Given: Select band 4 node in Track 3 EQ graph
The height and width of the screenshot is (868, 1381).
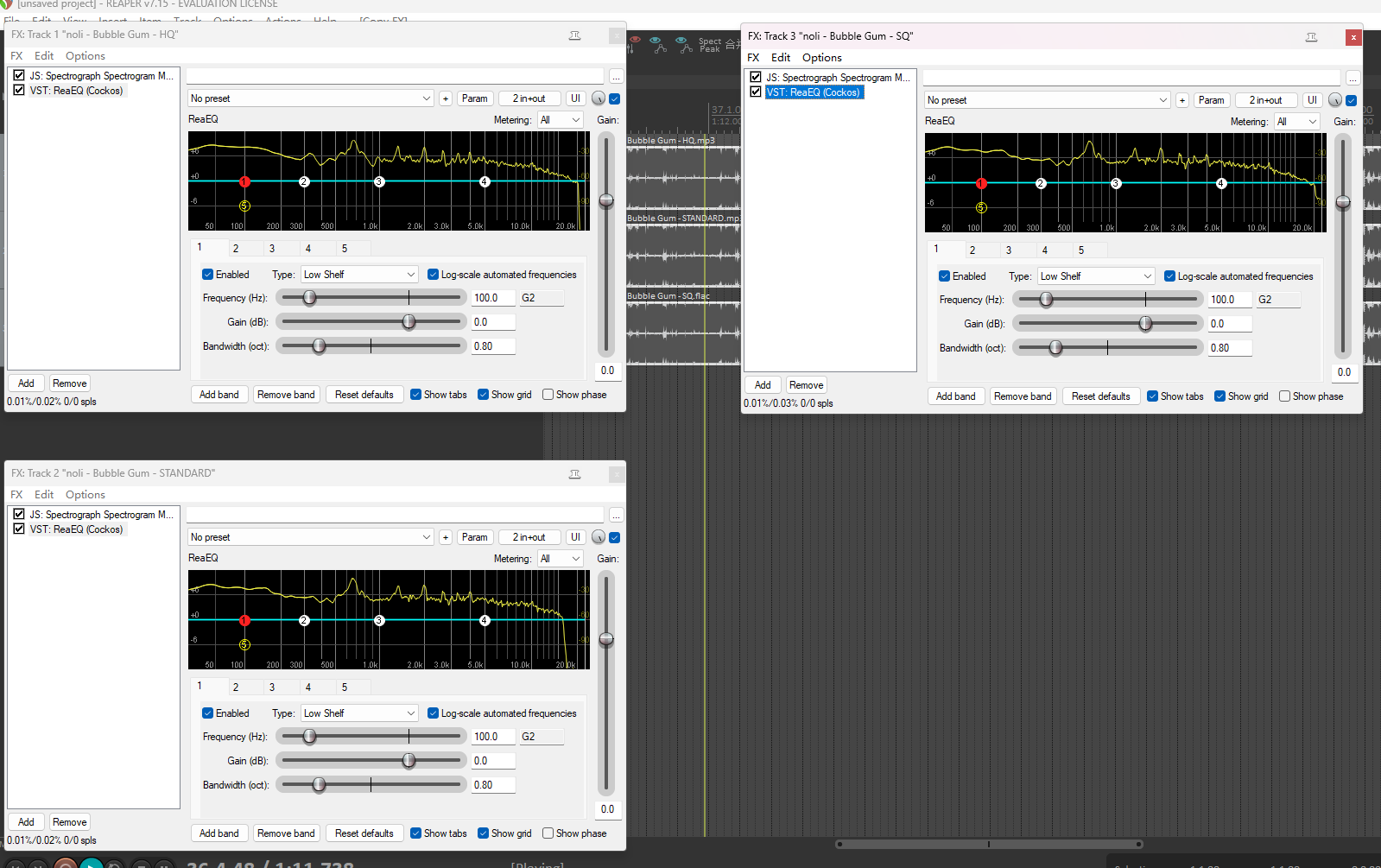Looking at the screenshot, I should pos(1221,183).
